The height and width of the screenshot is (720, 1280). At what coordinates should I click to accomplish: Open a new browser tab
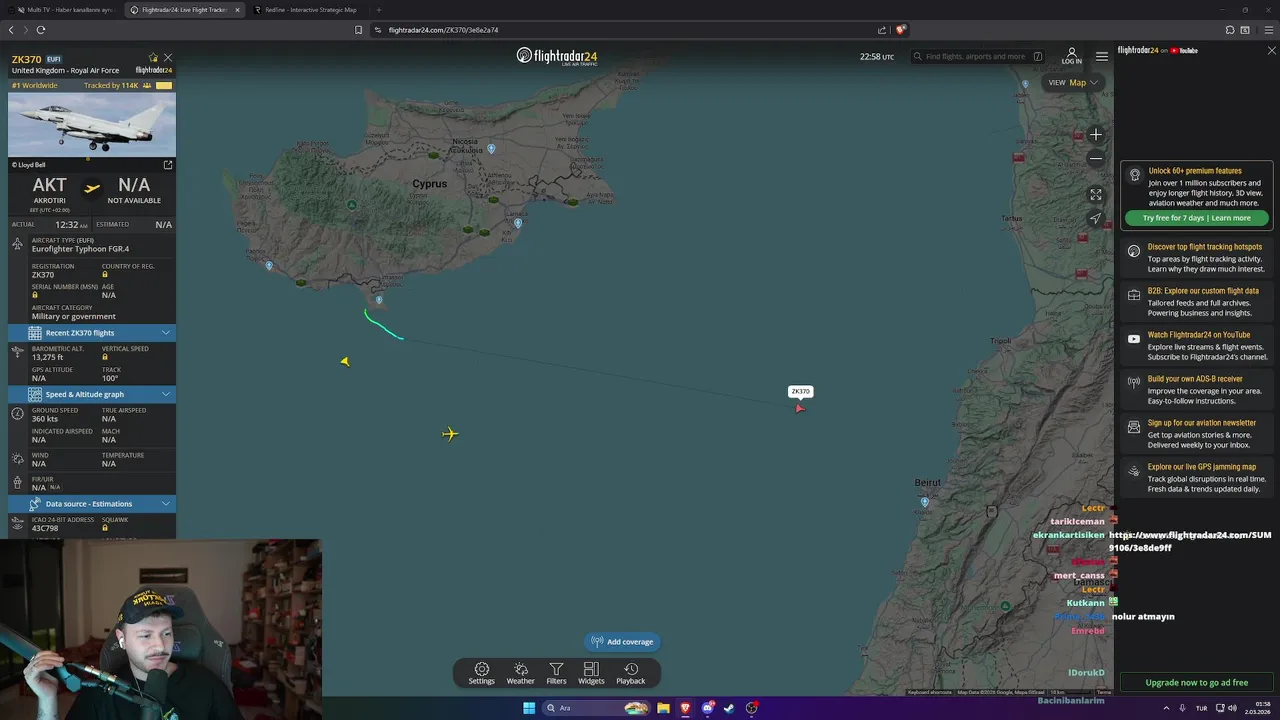click(x=378, y=10)
